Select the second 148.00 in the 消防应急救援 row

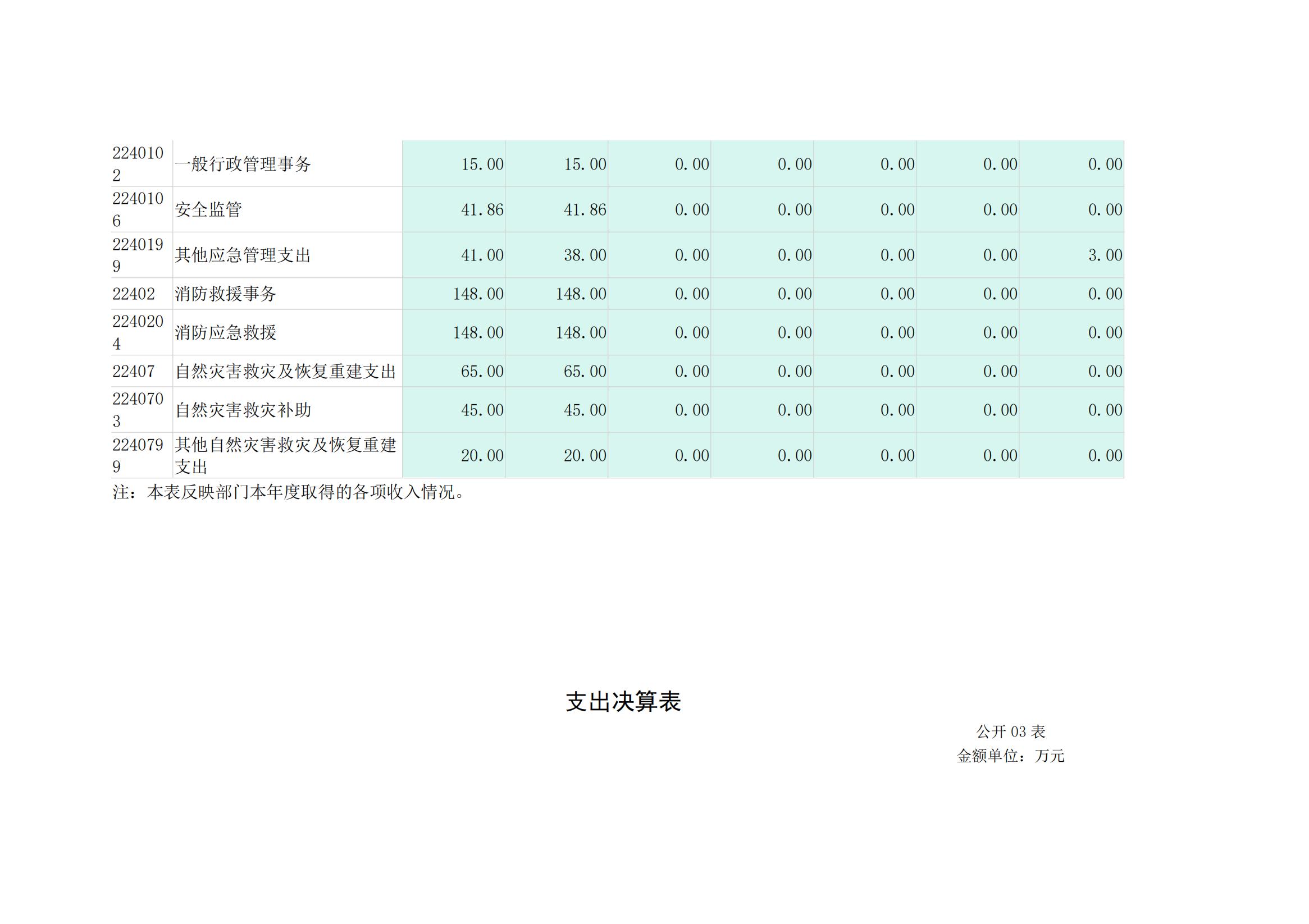581,332
